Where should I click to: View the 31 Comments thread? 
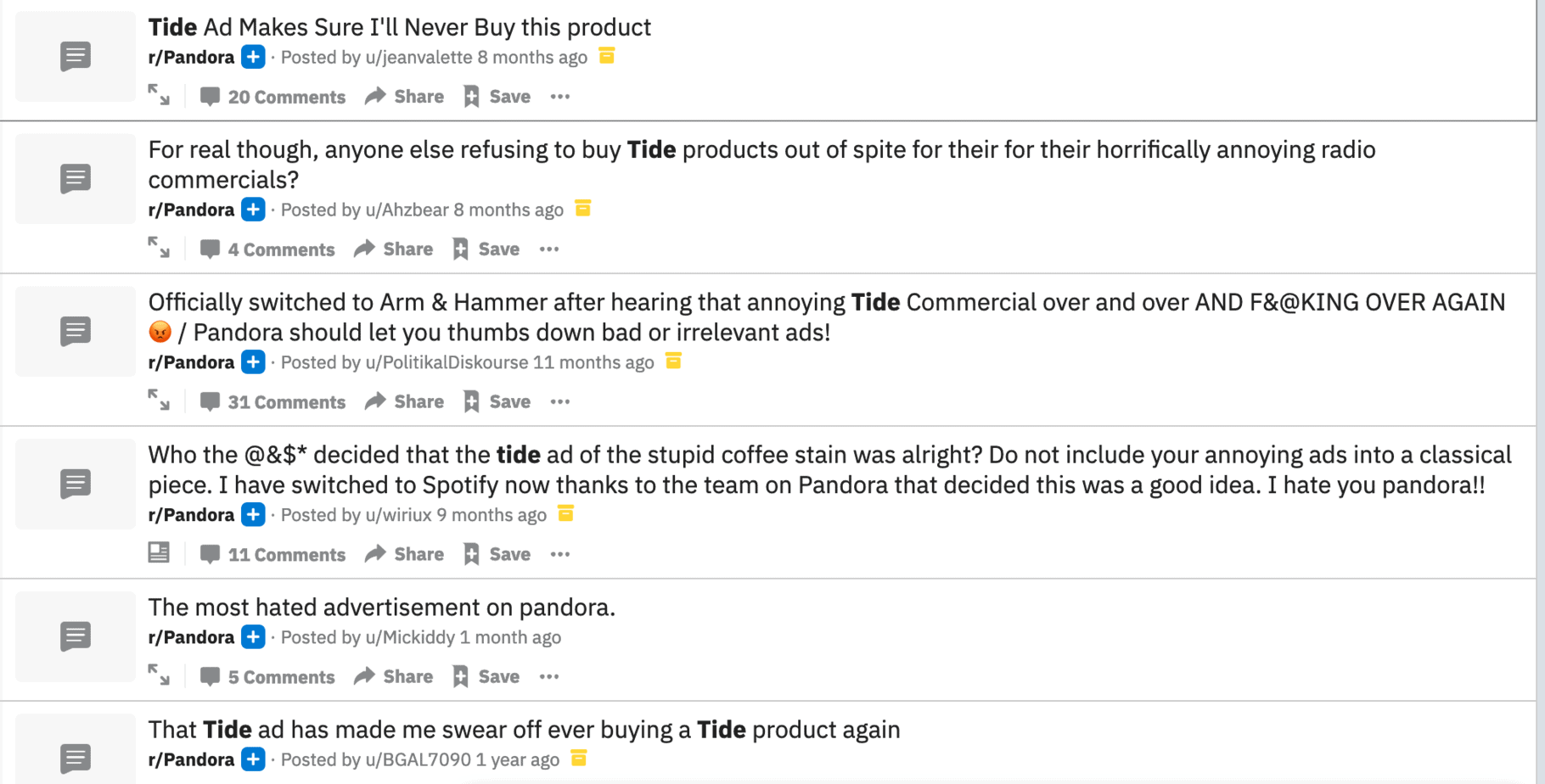[x=273, y=402]
